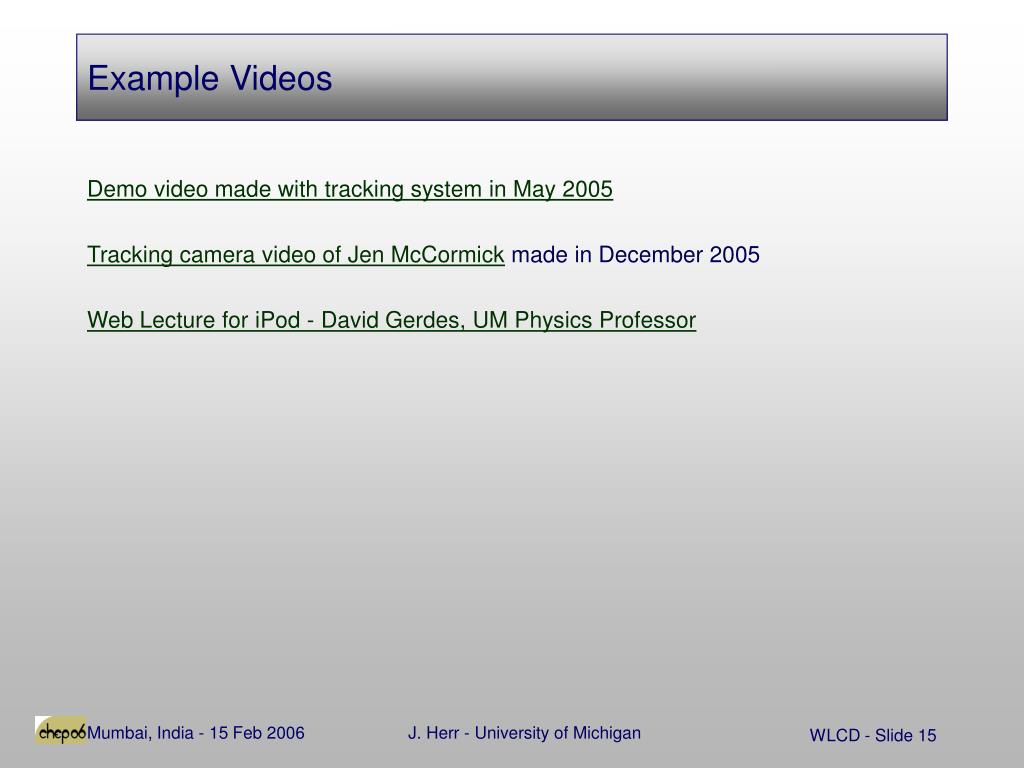Screen dimensions: 1024x768
Task: Open Web Lecture for iPod David Gerdes link
Action: [x=391, y=320]
